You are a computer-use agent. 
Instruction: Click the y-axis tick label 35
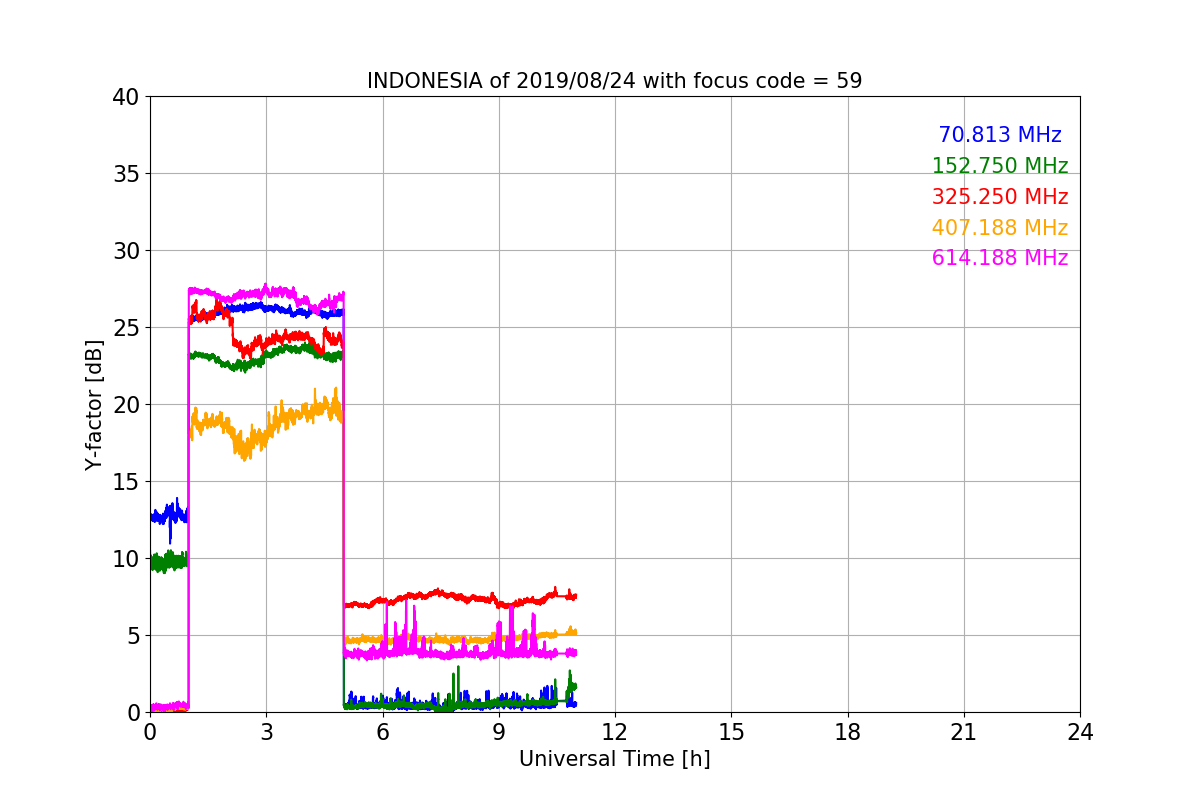126,174
